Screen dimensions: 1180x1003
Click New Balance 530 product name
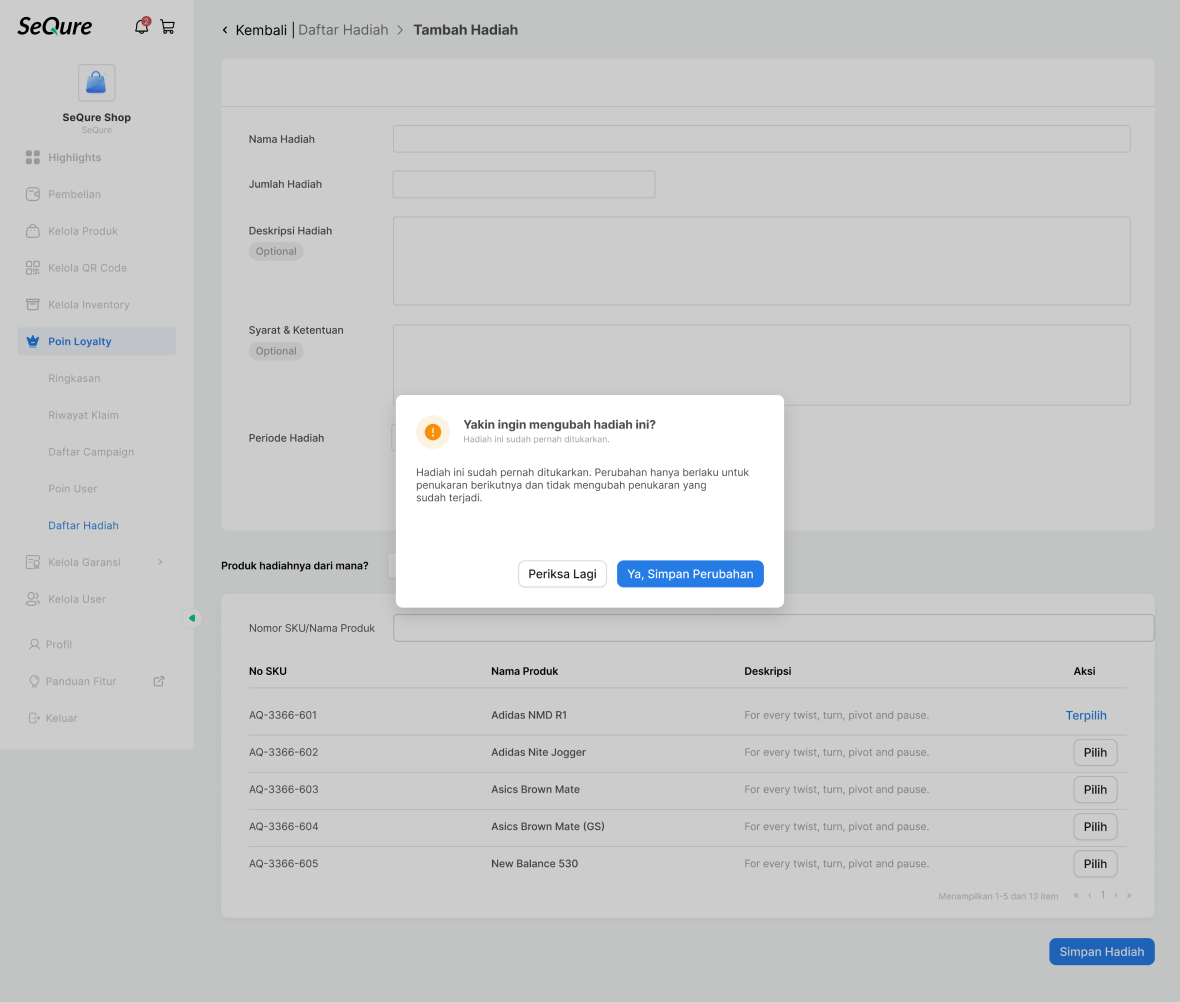pyautogui.click(x=534, y=864)
